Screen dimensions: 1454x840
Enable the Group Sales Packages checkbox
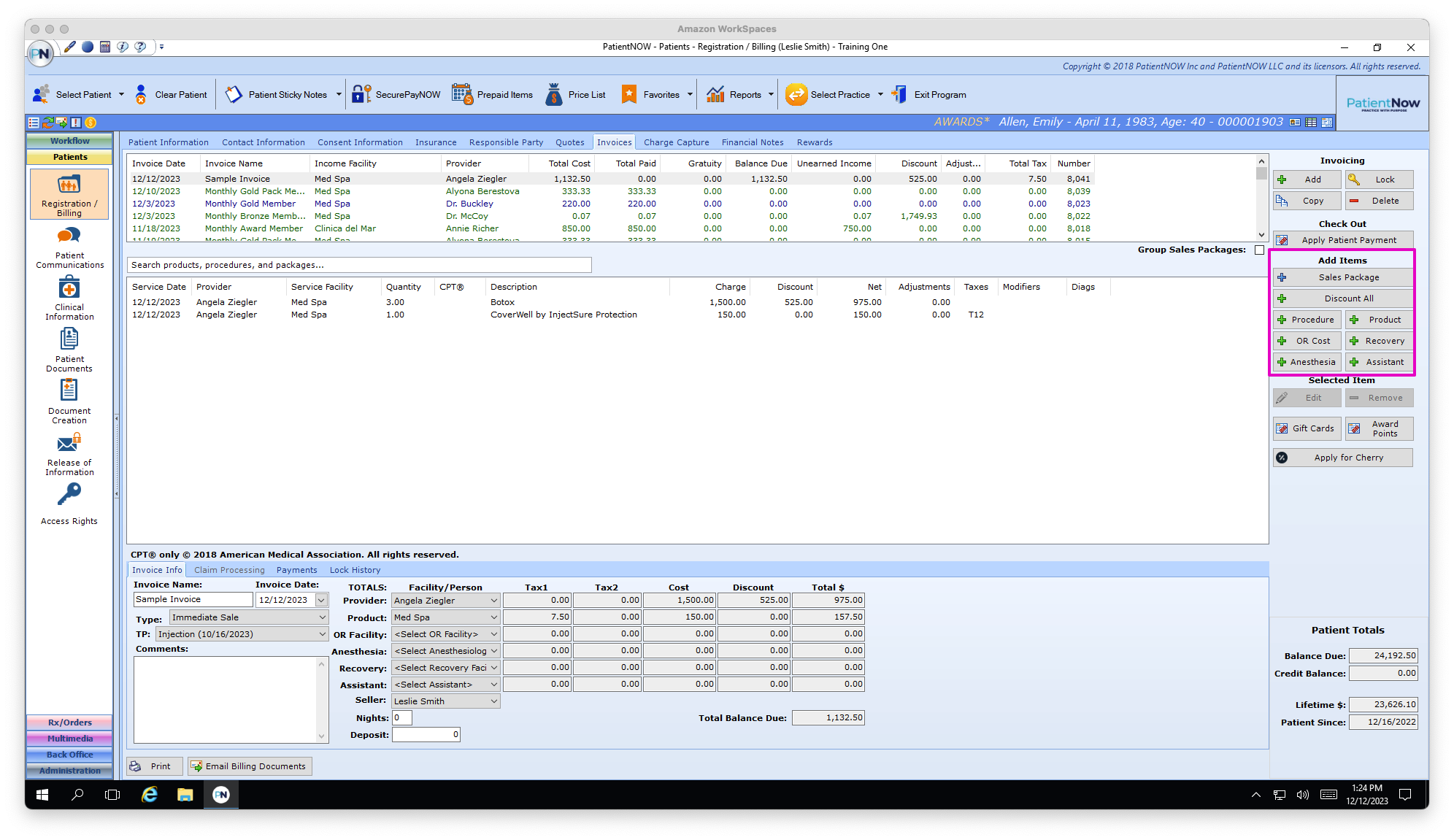(x=1259, y=250)
